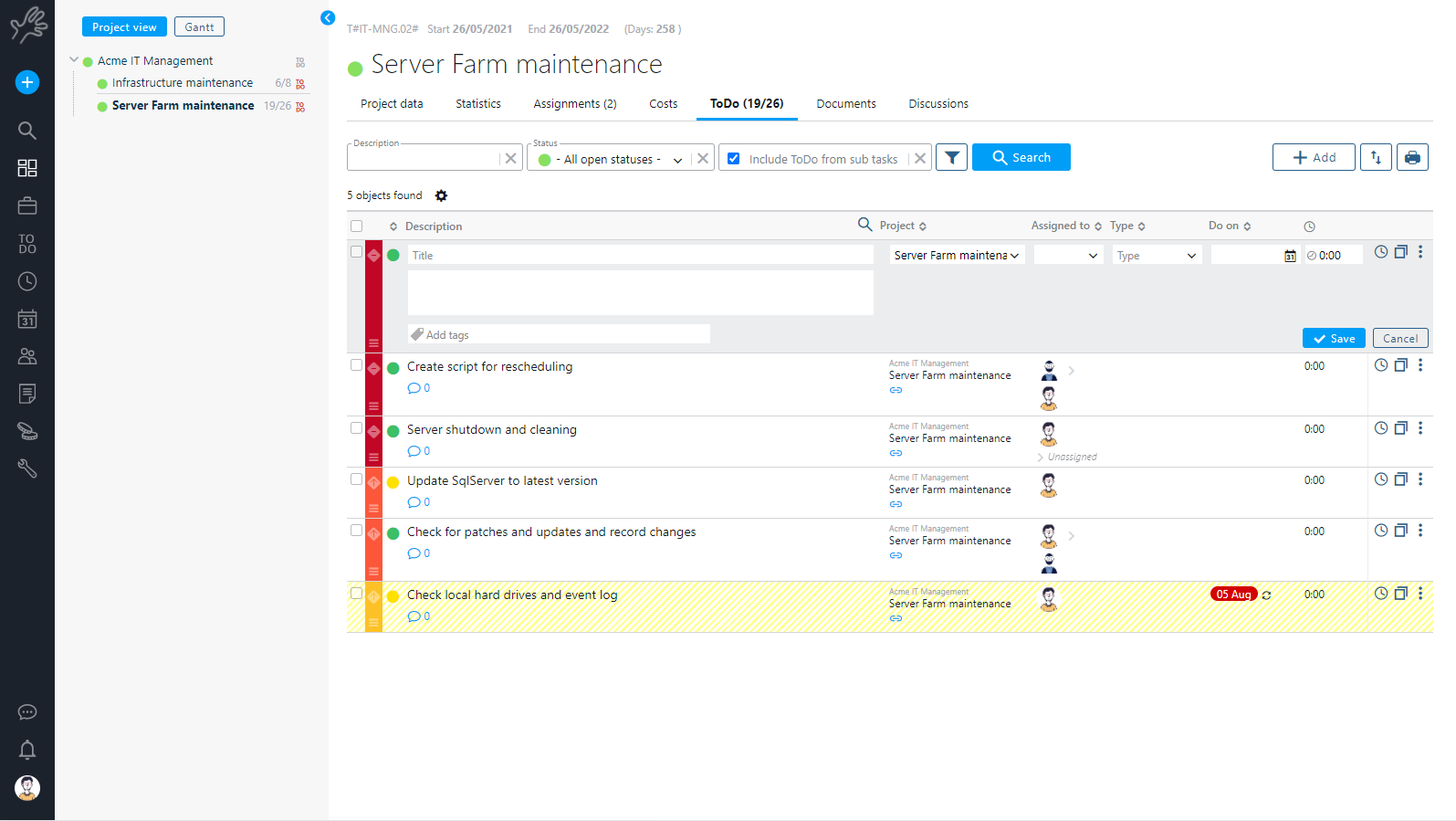Open the timesheets clock icon in sidebar
This screenshot has height=821, width=1456.
pos(27,281)
